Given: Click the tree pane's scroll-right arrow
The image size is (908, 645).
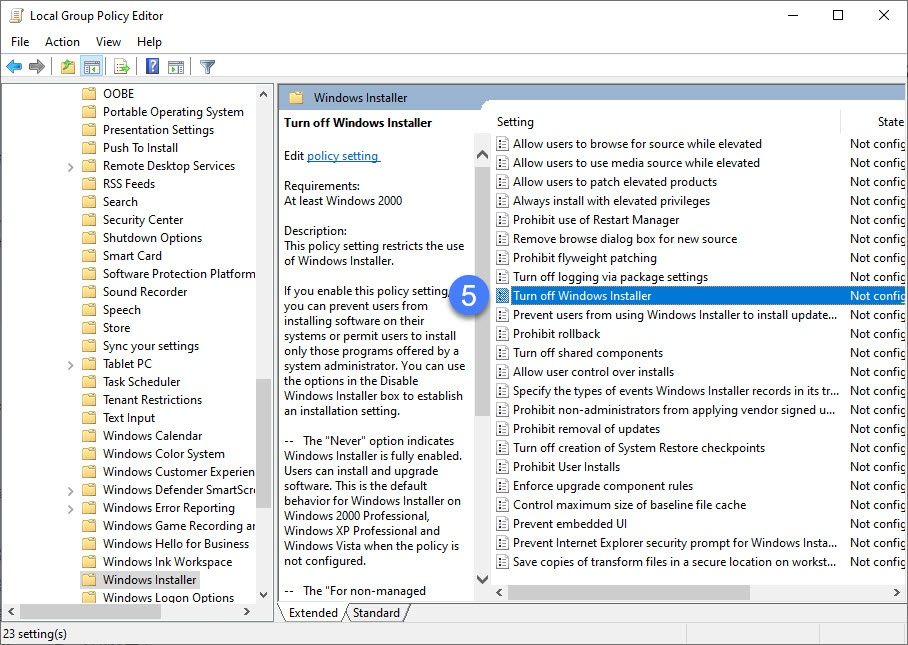Looking at the screenshot, I should click(x=247, y=611).
